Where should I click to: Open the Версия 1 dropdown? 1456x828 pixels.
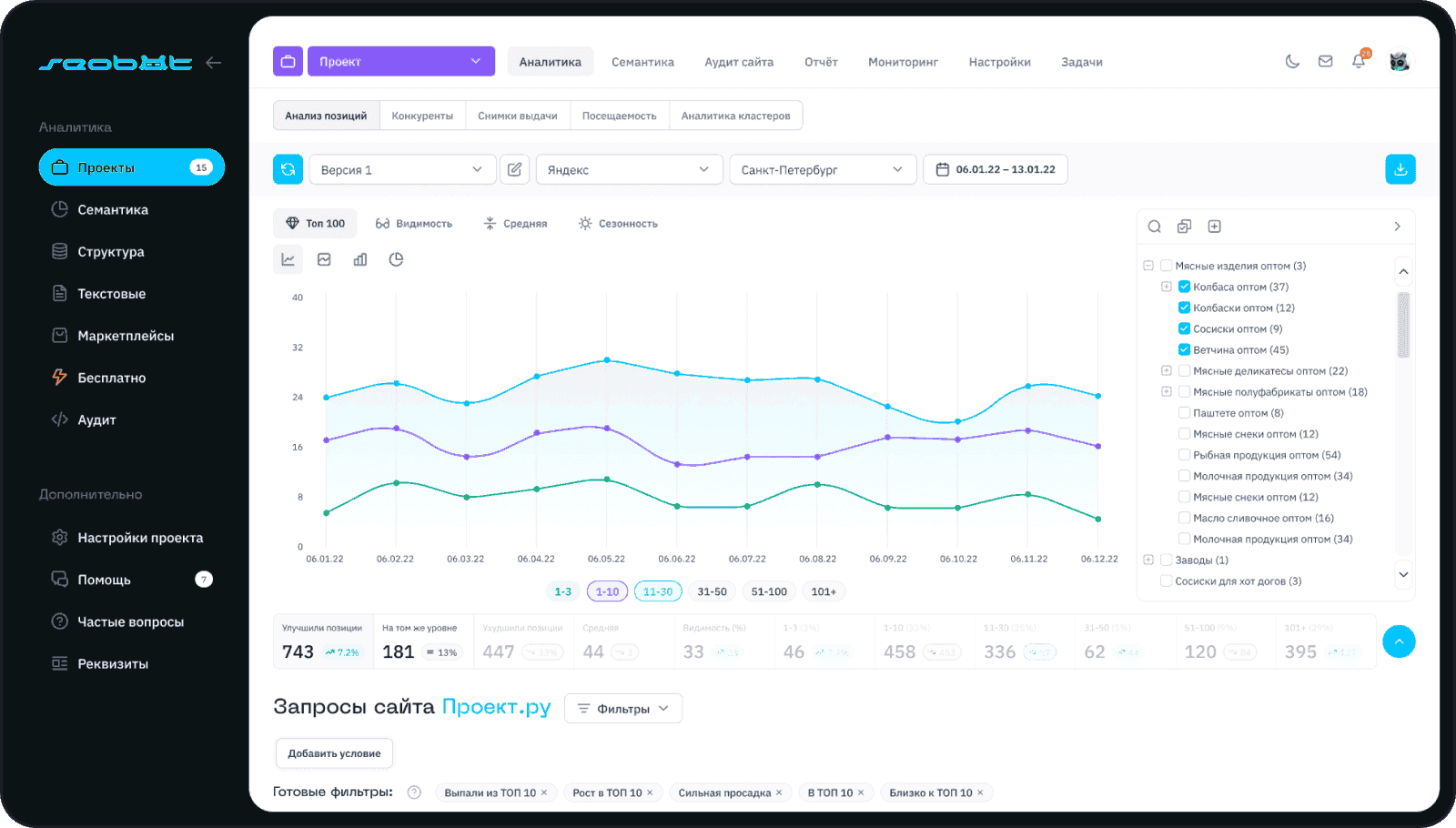(x=403, y=169)
